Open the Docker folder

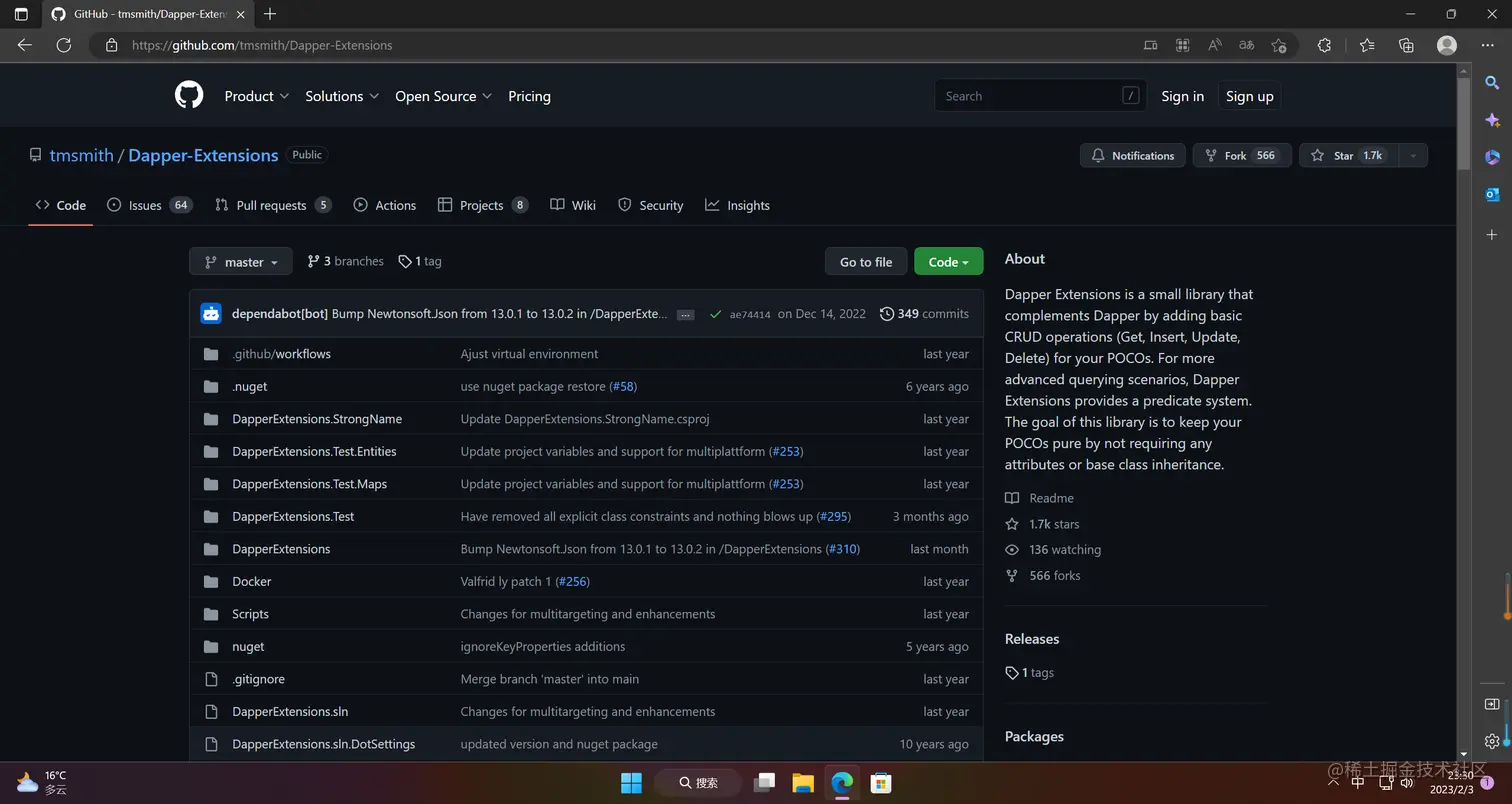(251, 581)
